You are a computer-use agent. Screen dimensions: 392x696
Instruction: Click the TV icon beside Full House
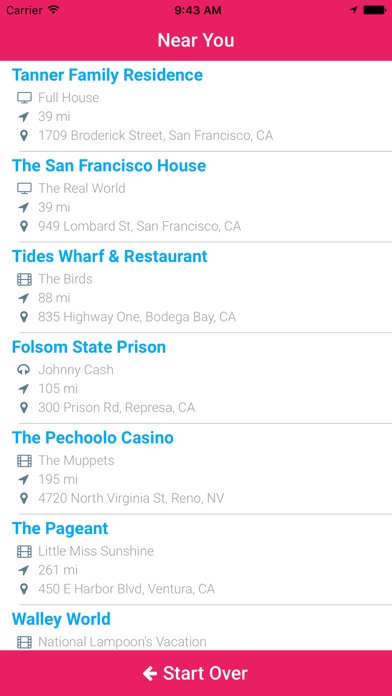coord(24,98)
